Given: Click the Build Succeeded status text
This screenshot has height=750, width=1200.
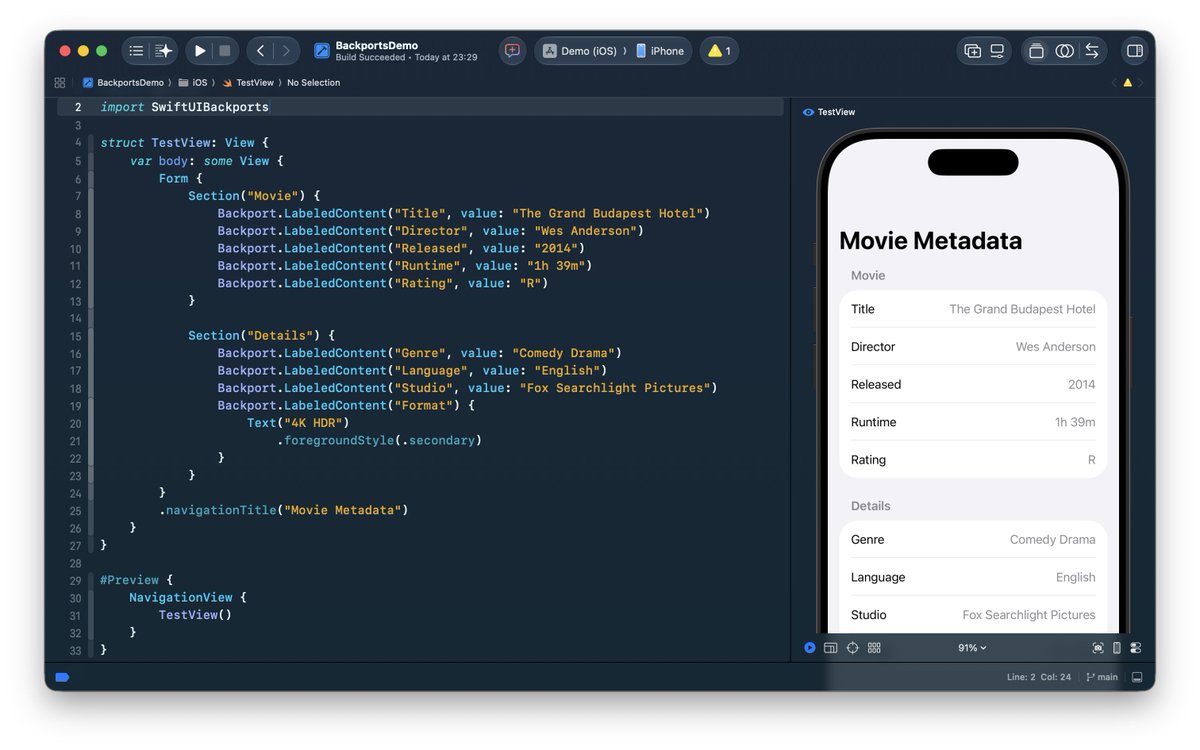Looking at the screenshot, I should coord(371,58).
